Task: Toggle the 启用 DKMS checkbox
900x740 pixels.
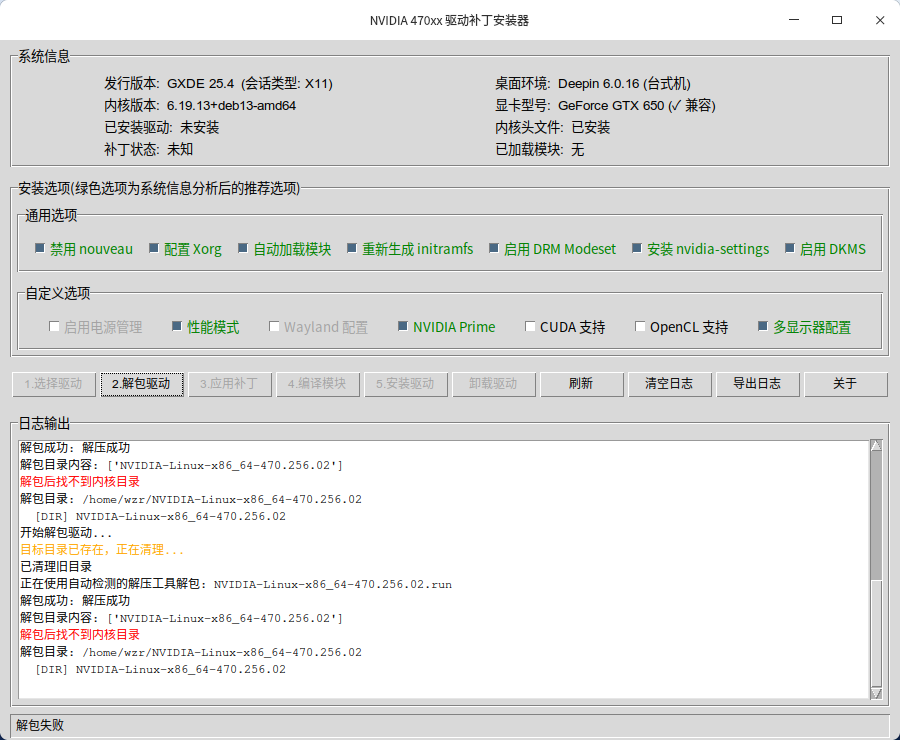Action: [x=790, y=249]
